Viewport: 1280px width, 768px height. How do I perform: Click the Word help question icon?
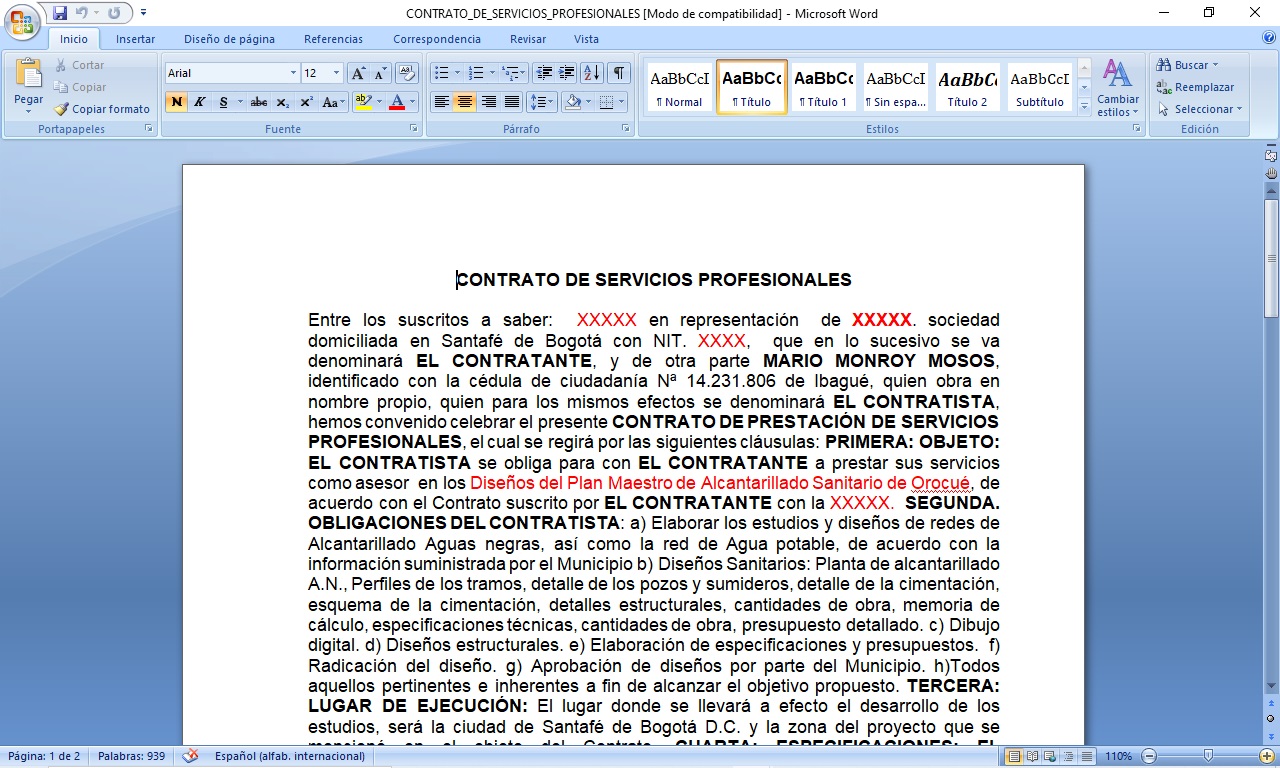tap(1268, 38)
